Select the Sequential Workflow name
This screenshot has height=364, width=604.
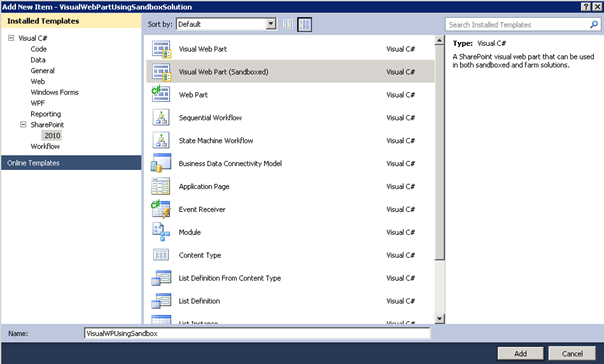pos(210,117)
